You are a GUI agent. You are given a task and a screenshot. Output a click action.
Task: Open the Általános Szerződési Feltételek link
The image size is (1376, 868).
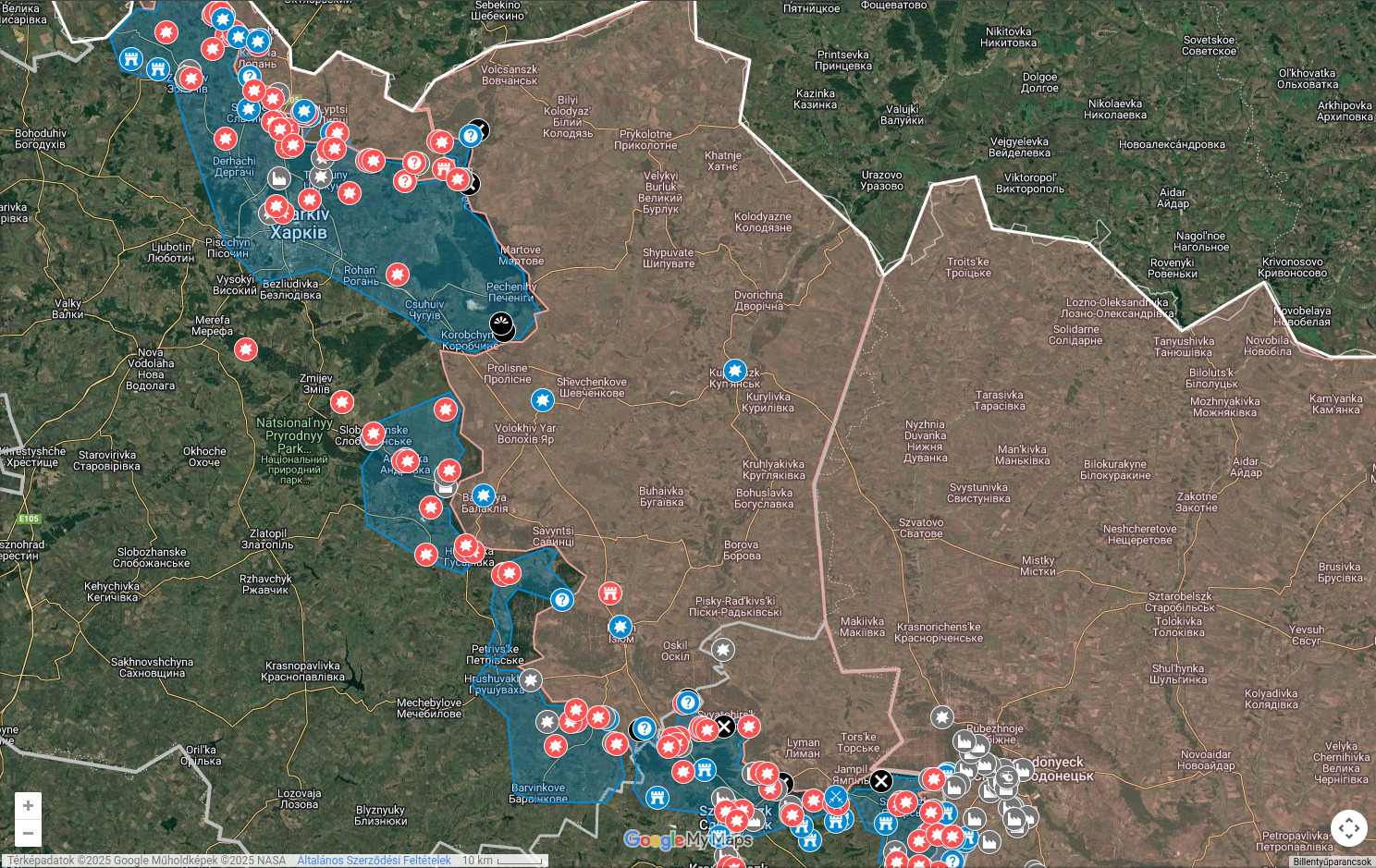[374, 861]
